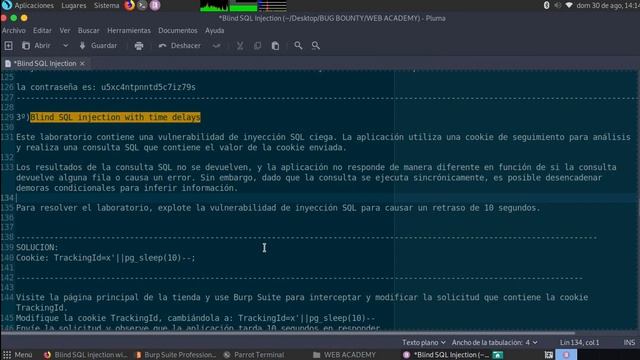Create a new document with the toolbar icon

click(8, 46)
